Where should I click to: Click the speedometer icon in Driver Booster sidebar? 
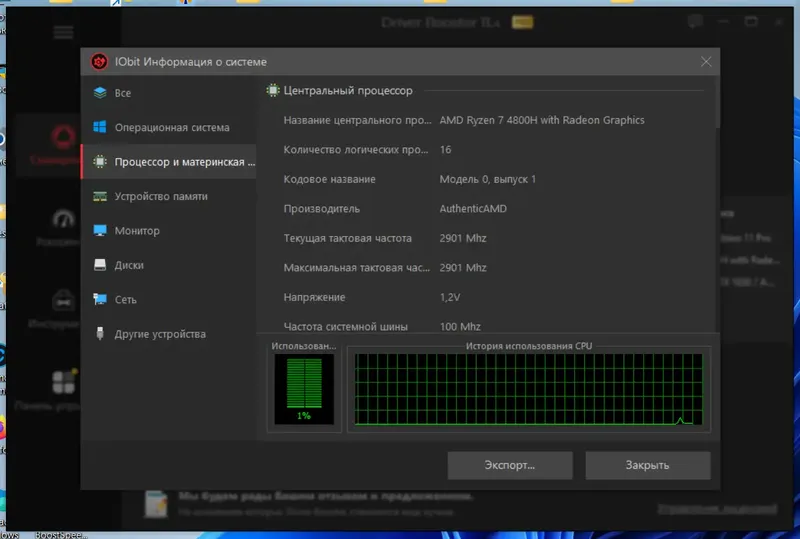pos(64,219)
